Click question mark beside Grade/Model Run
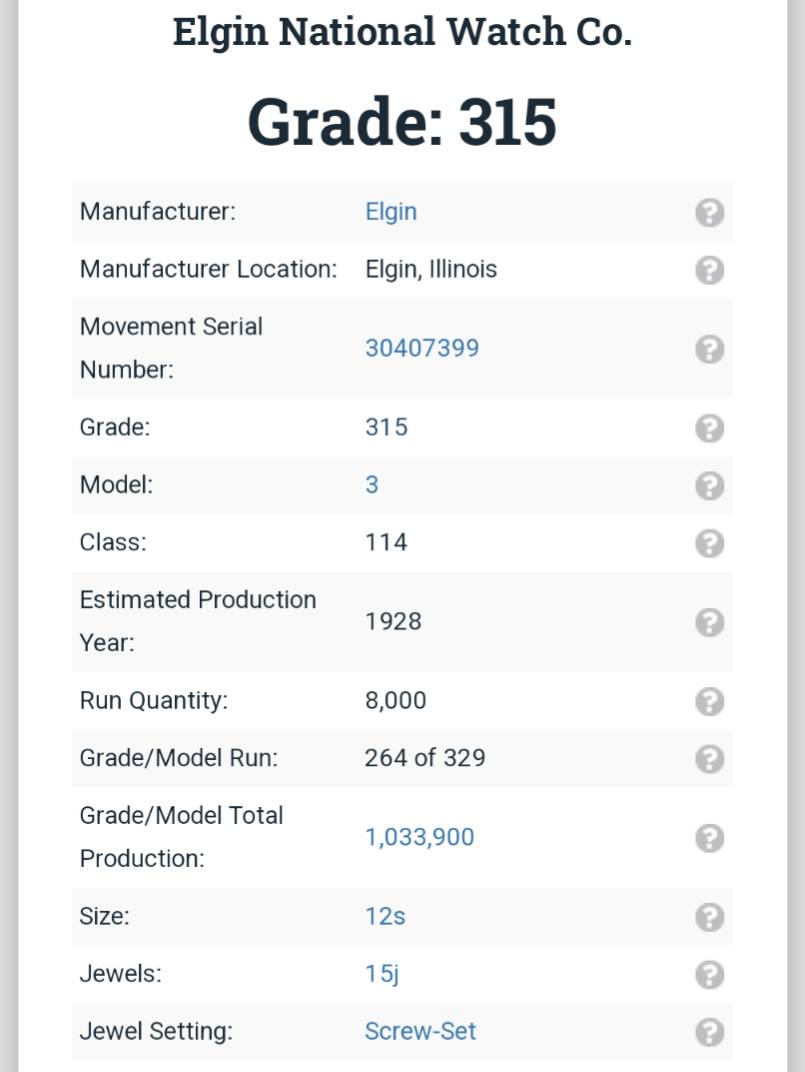Screen dimensions: 805x1072 pyautogui.click(x=709, y=759)
